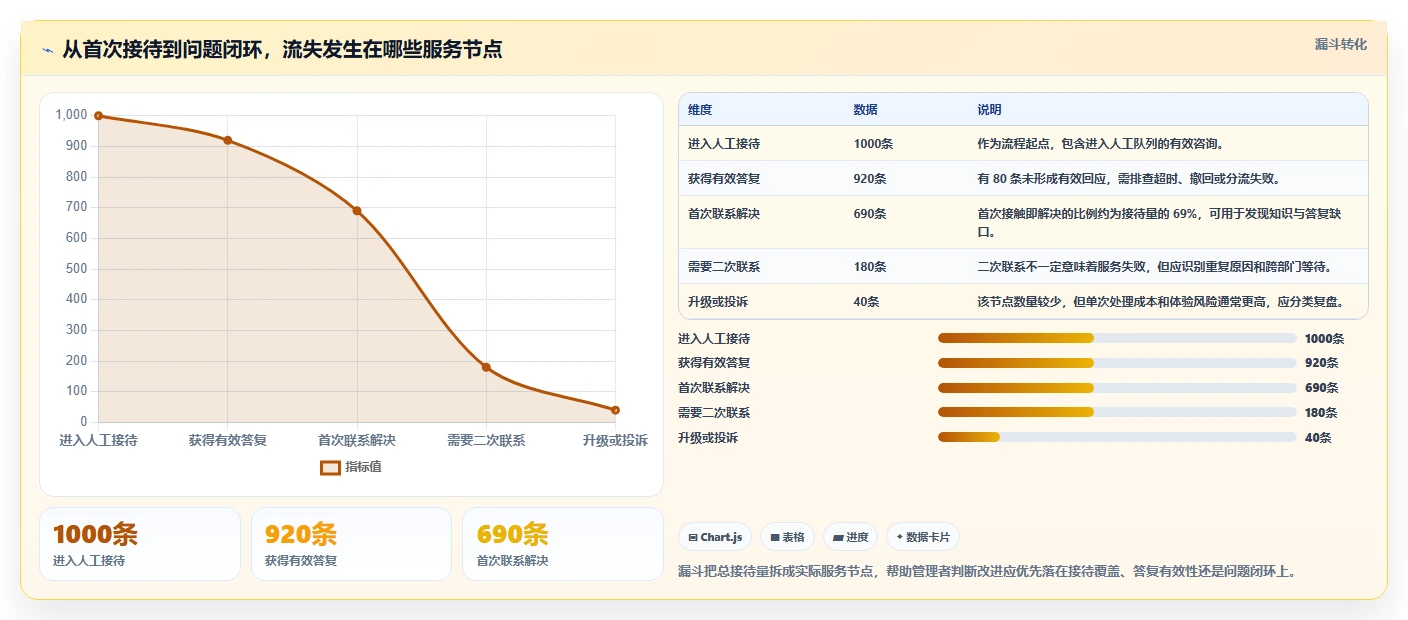
Task: Click the icon inside the 表格 chip
Action: point(775,538)
